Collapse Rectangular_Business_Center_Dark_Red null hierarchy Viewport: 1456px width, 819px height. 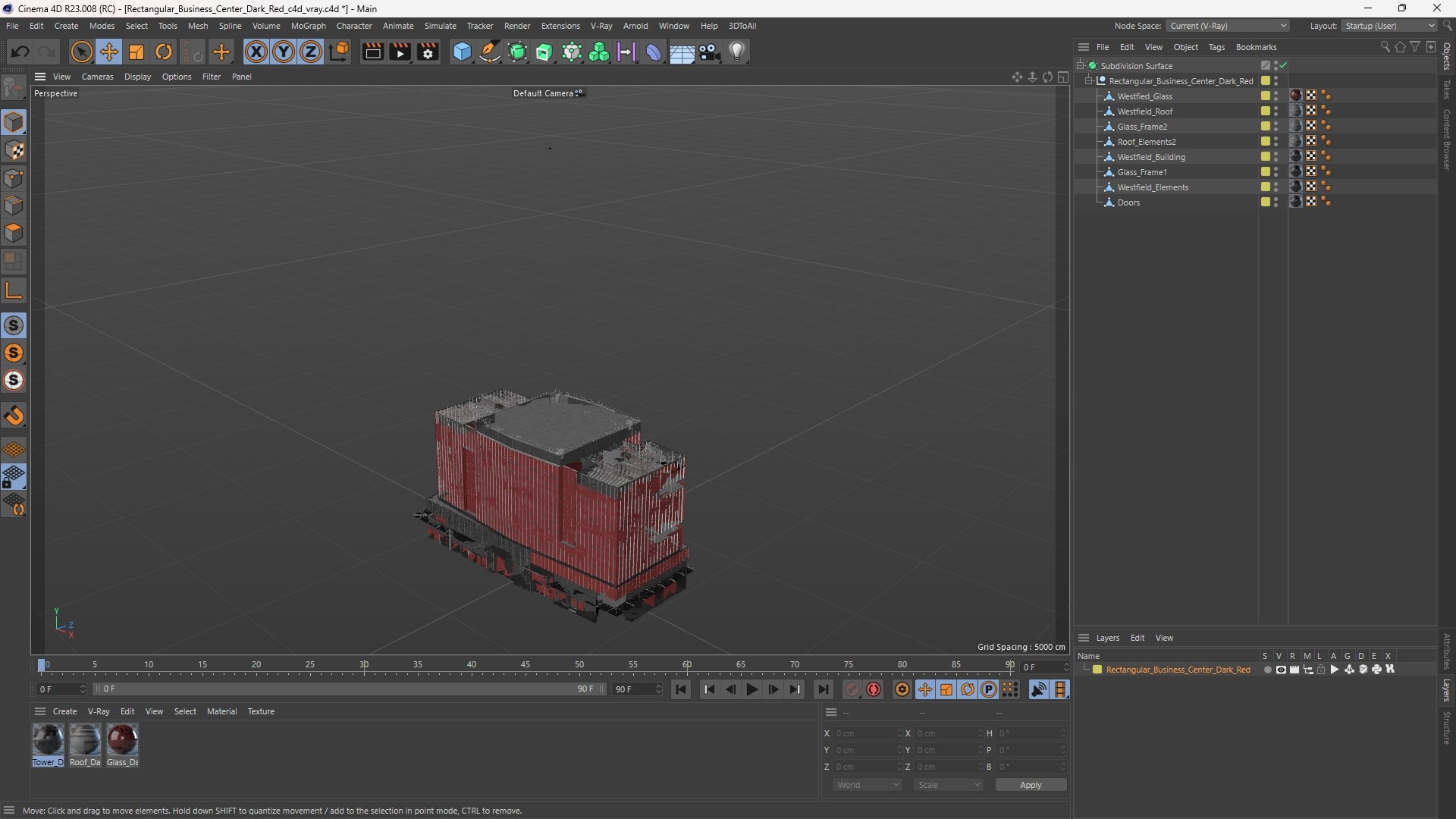coord(1089,81)
